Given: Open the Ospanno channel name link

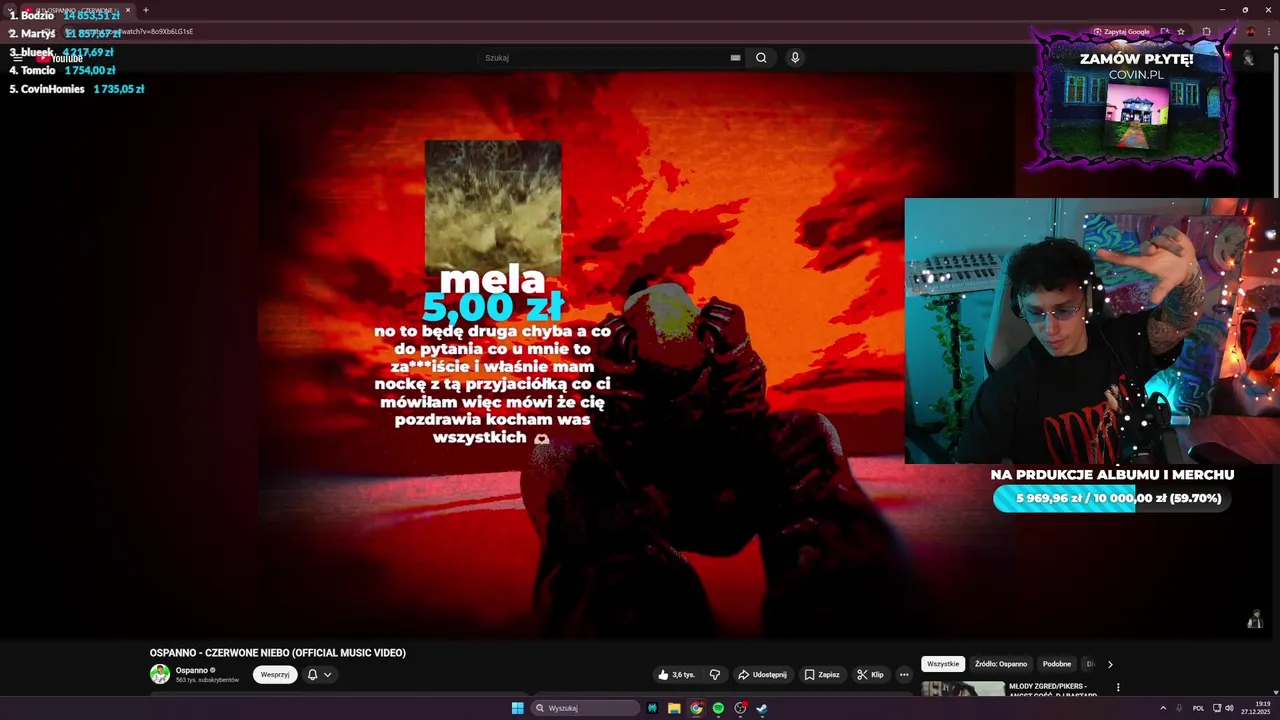Looking at the screenshot, I should (x=192, y=670).
